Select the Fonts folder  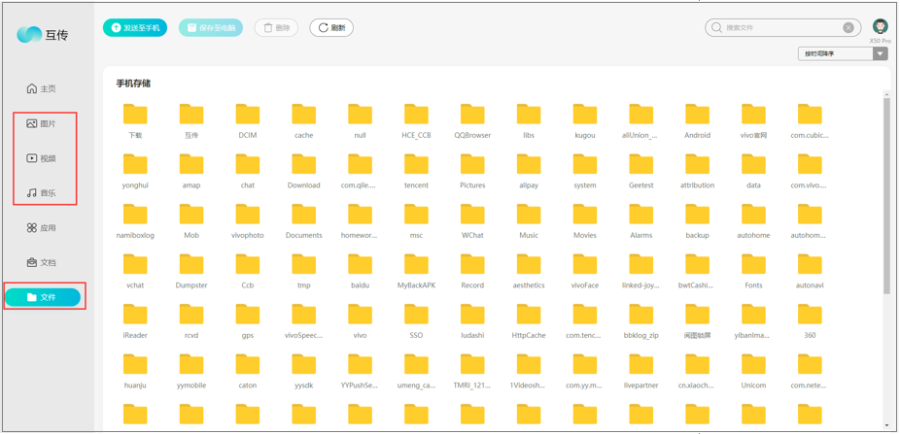coord(754,270)
